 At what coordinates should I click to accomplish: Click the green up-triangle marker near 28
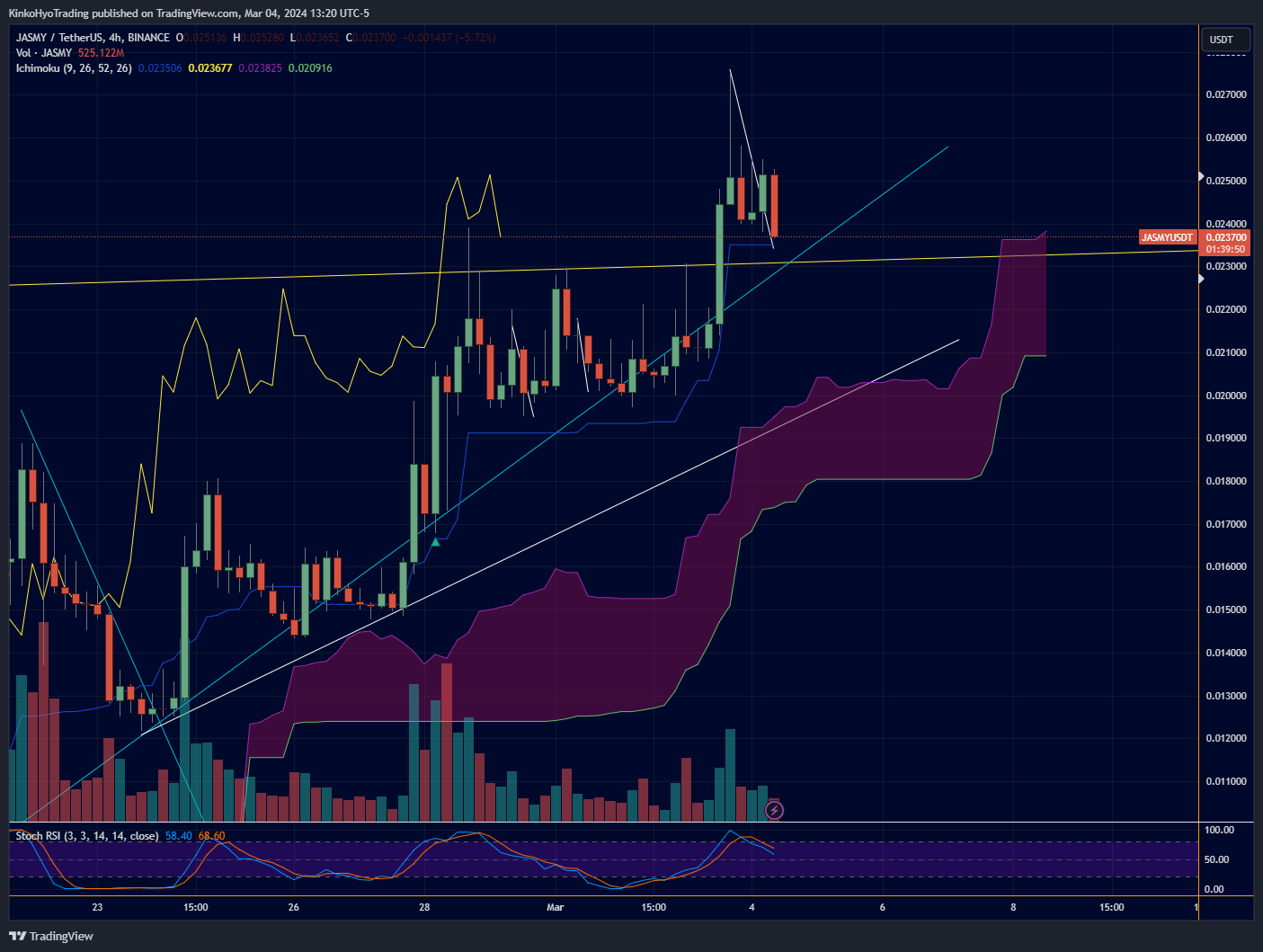tap(436, 541)
